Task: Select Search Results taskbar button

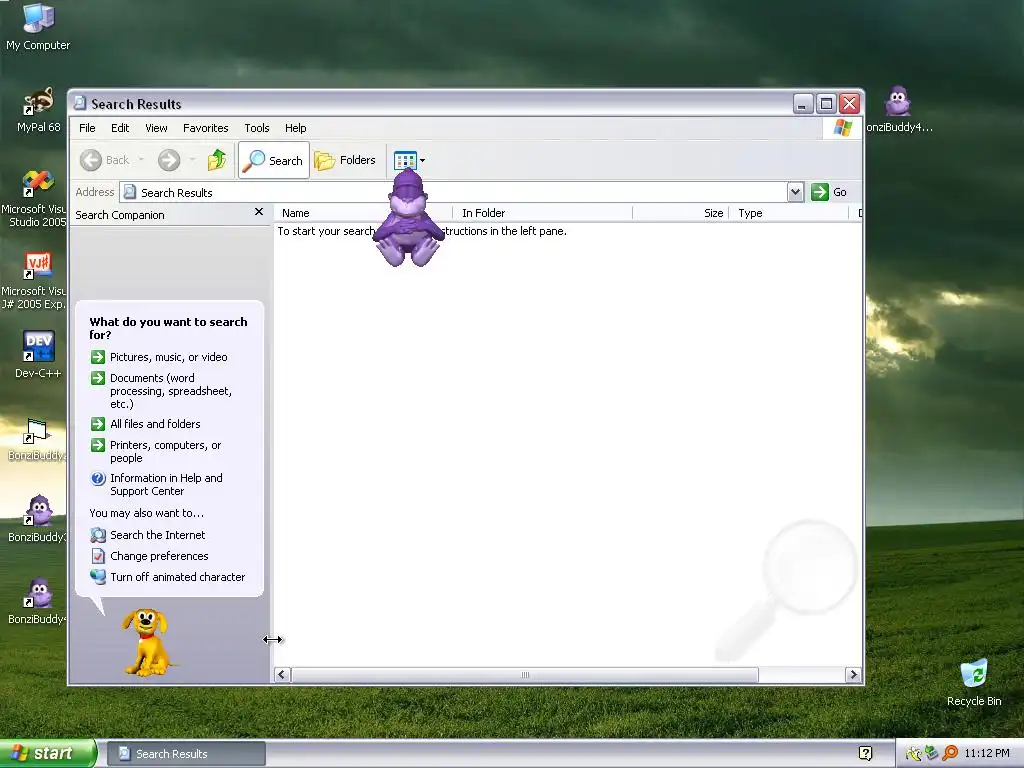Action: 185,754
